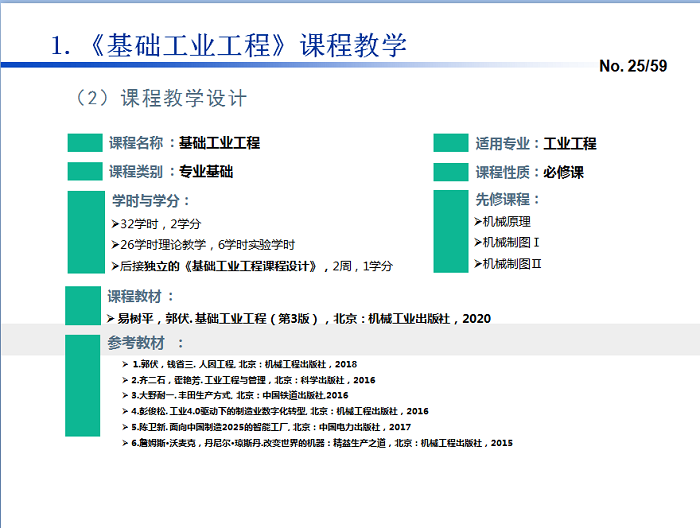This screenshot has width=700, height=528.
Task: Click the green block beside 课程名称
Action: (x=85, y=143)
